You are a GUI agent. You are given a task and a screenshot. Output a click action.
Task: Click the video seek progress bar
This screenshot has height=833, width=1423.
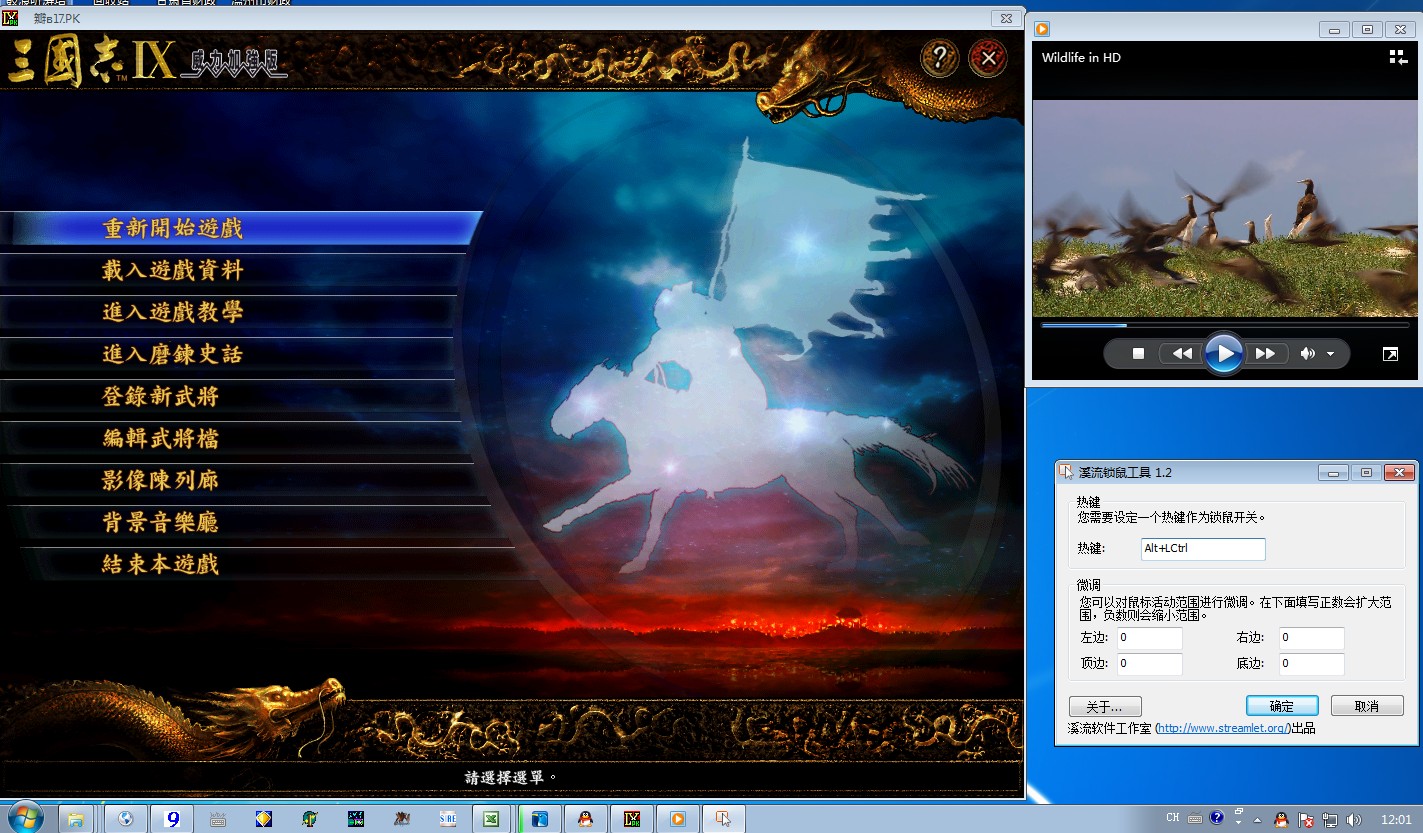click(1224, 325)
